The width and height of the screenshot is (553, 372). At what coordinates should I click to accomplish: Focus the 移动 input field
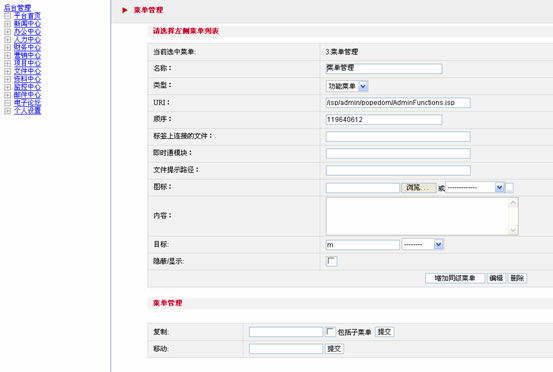(x=286, y=349)
